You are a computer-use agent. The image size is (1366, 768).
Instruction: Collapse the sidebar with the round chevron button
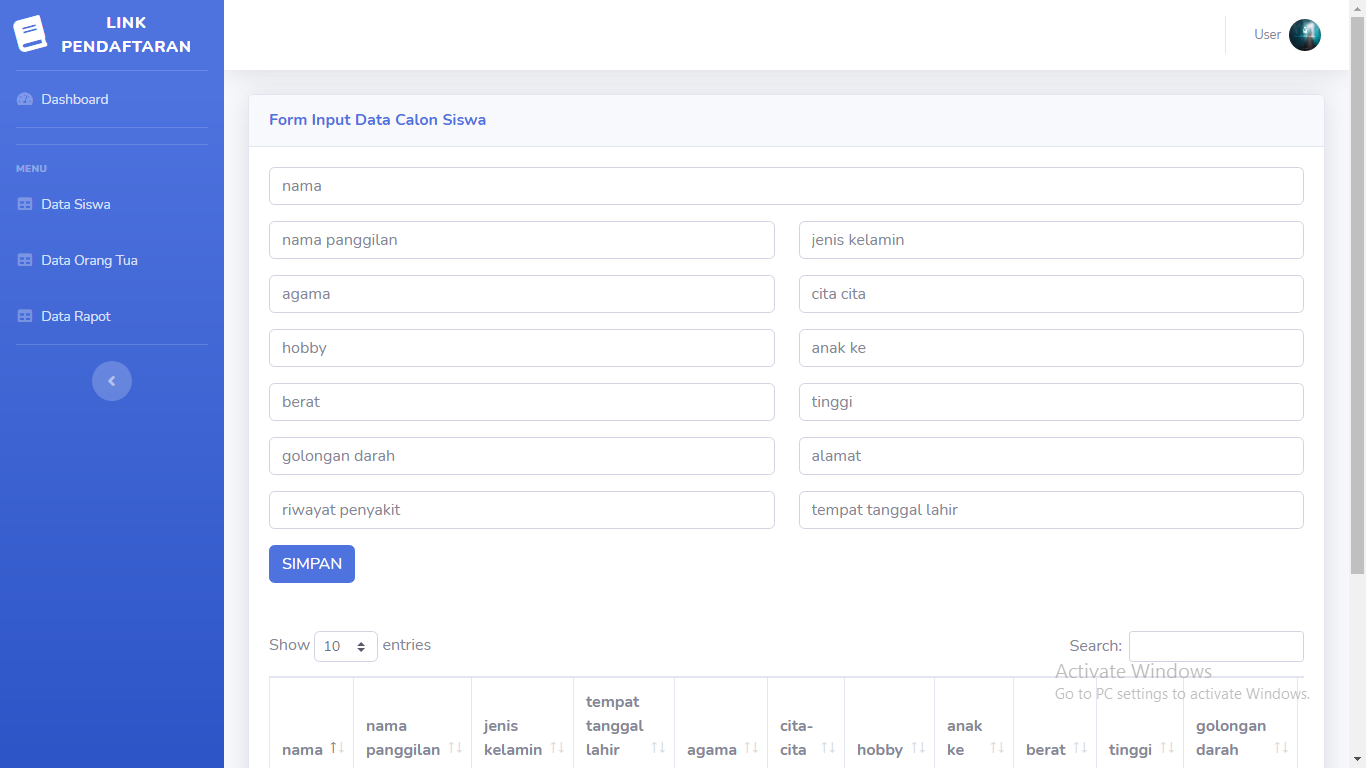(x=112, y=381)
